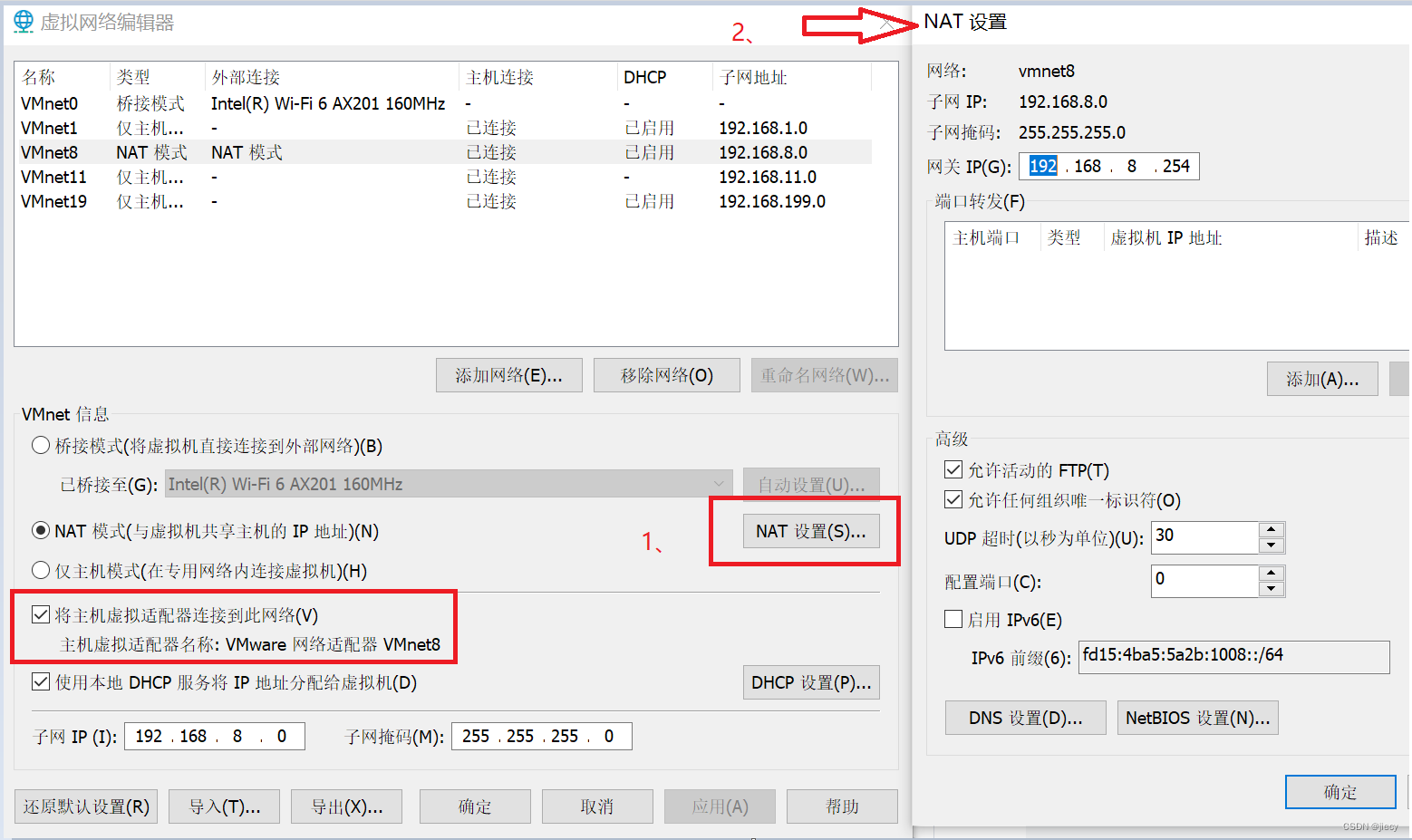
Task: Click the IPv6 前缀 input field
Action: pos(1233,656)
